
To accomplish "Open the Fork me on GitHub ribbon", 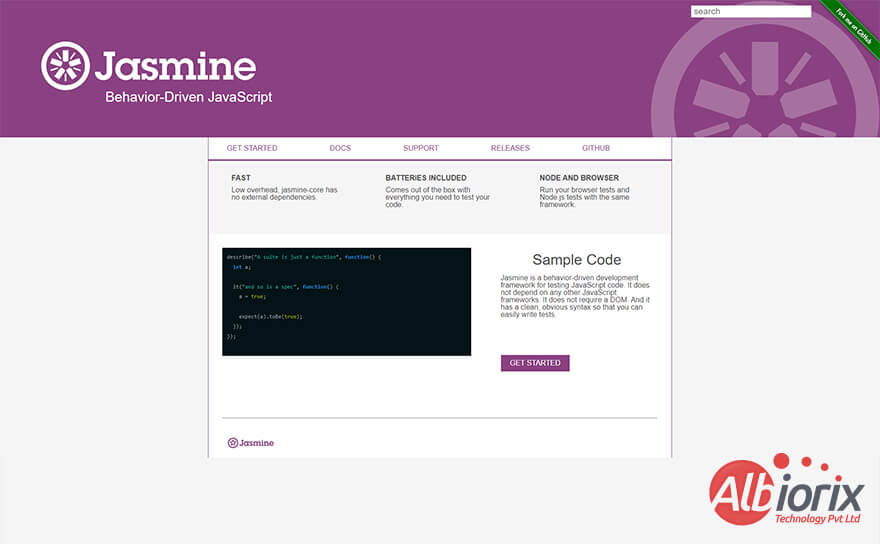I will pyautogui.click(x=852, y=24).
